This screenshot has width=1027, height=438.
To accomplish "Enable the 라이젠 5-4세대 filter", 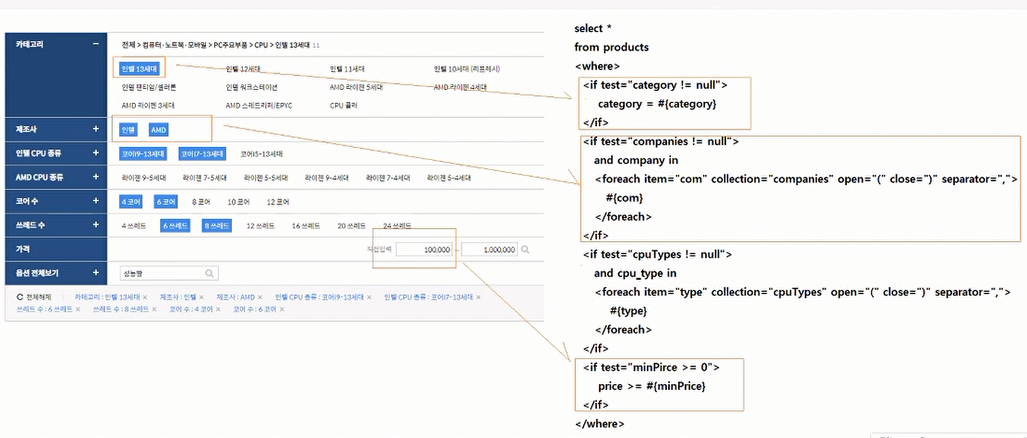I will [x=449, y=177].
